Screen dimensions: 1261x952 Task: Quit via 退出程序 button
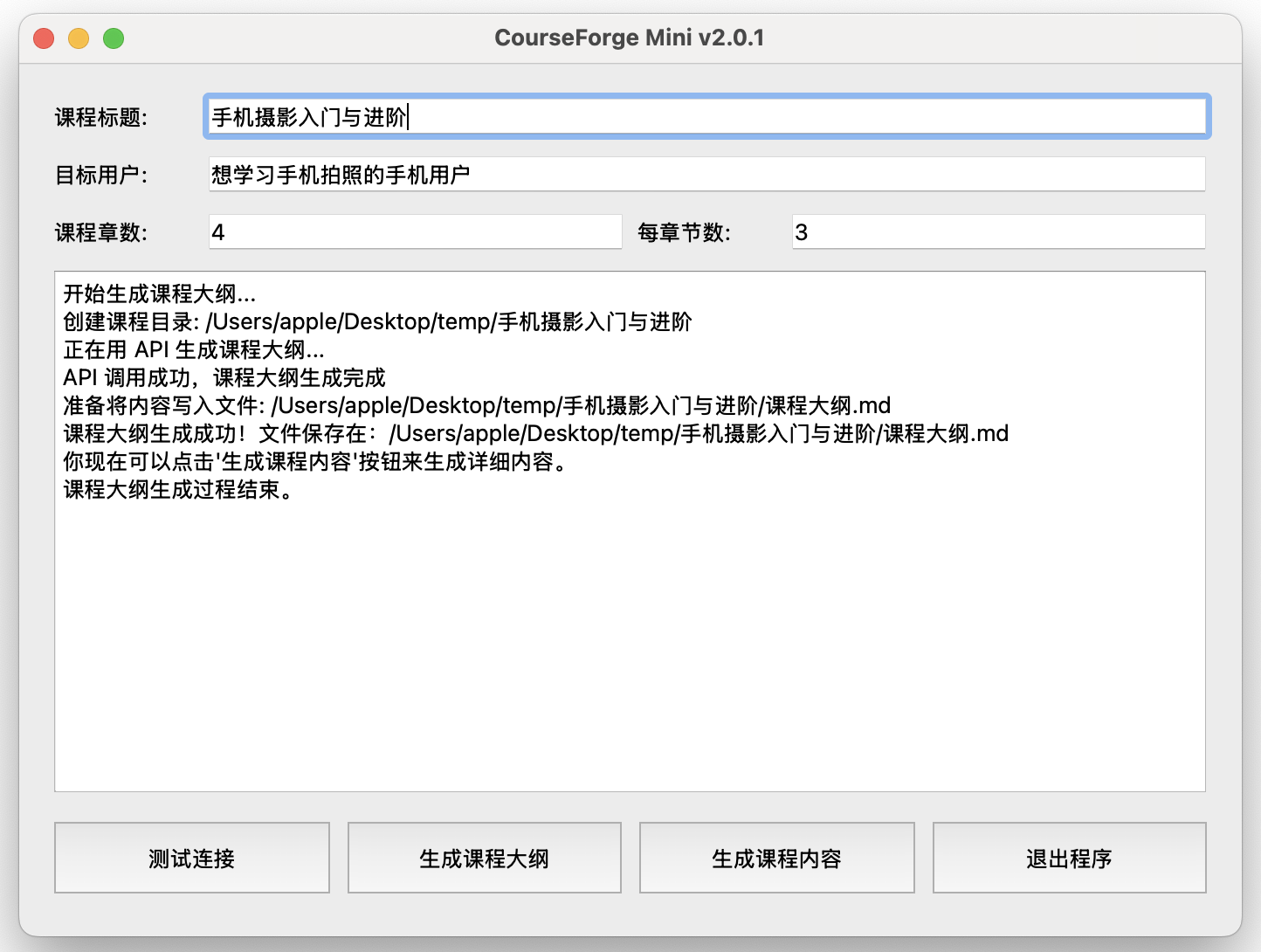pos(1070,858)
